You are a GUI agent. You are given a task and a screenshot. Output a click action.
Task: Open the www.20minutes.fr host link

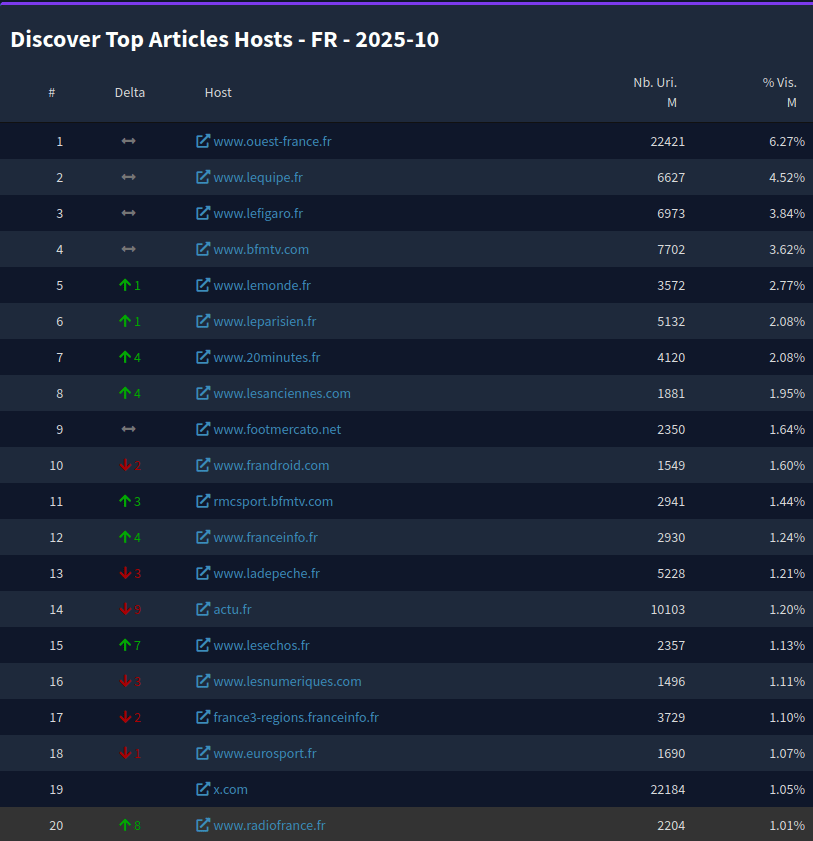pyautogui.click(x=267, y=357)
